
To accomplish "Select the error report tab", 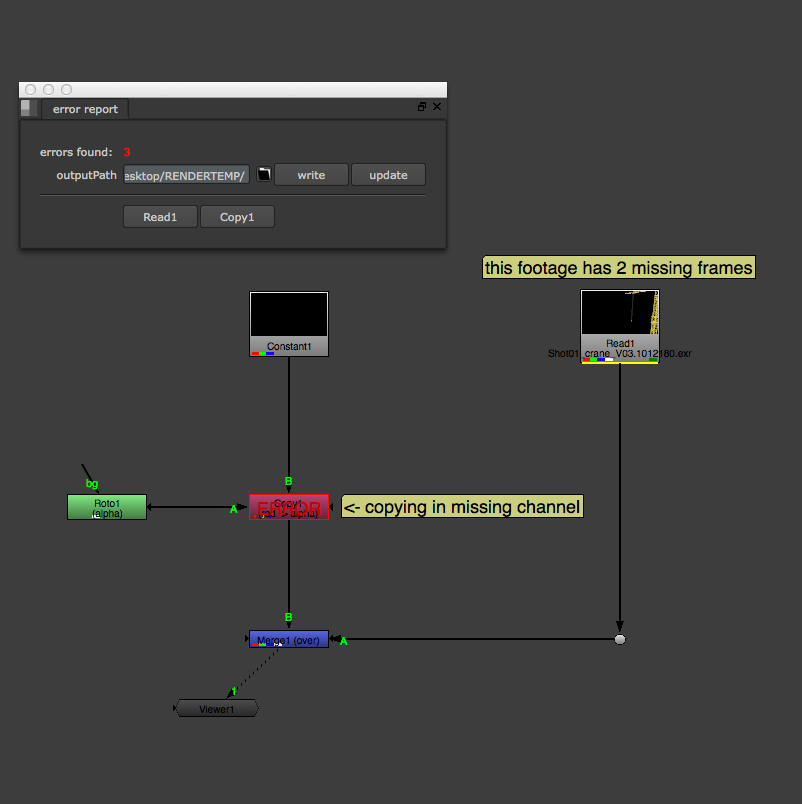I will [x=85, y=109].
